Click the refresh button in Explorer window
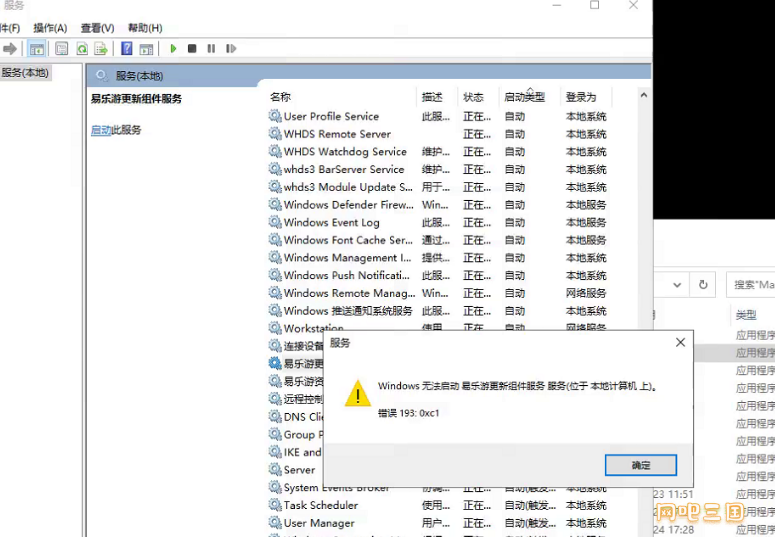 click(703, 285)
